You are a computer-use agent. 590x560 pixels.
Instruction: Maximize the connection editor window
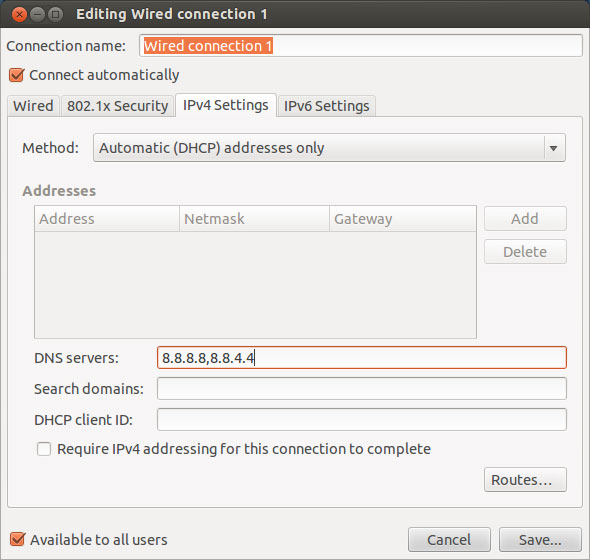pos(56,15)
